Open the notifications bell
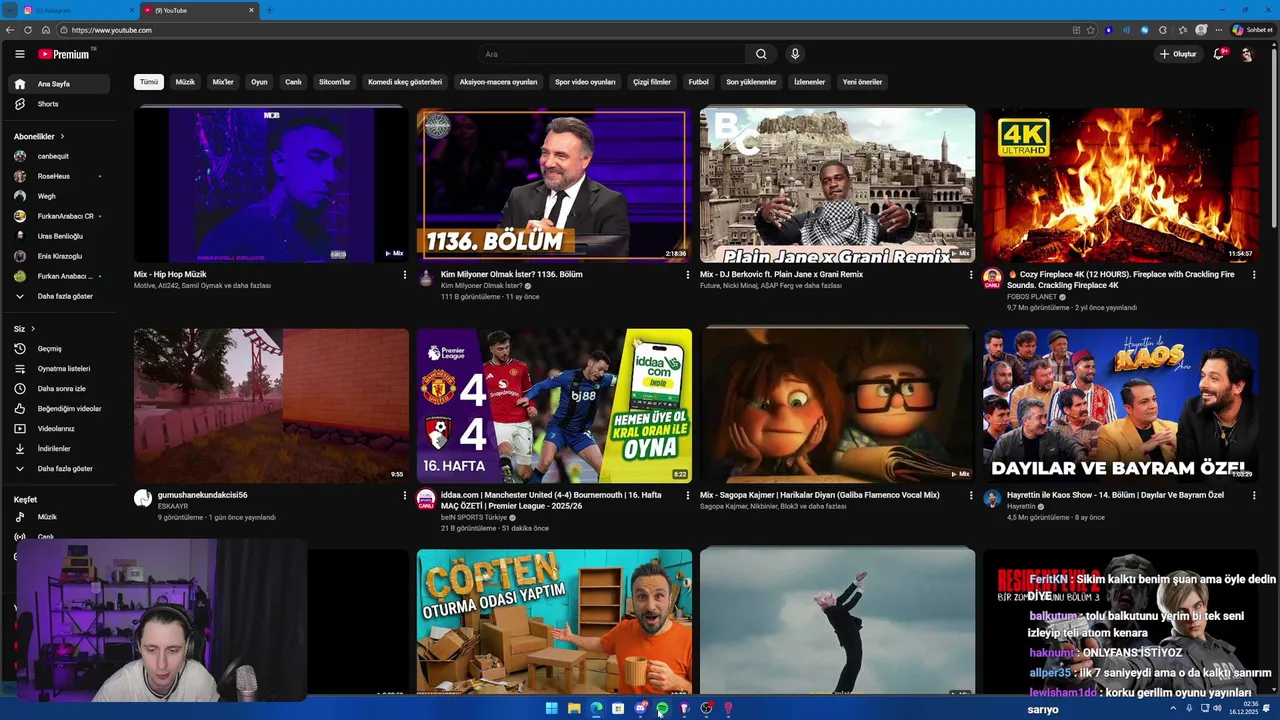Image resolution: width=1280 pixels, height=720 pixels. 1218,54
